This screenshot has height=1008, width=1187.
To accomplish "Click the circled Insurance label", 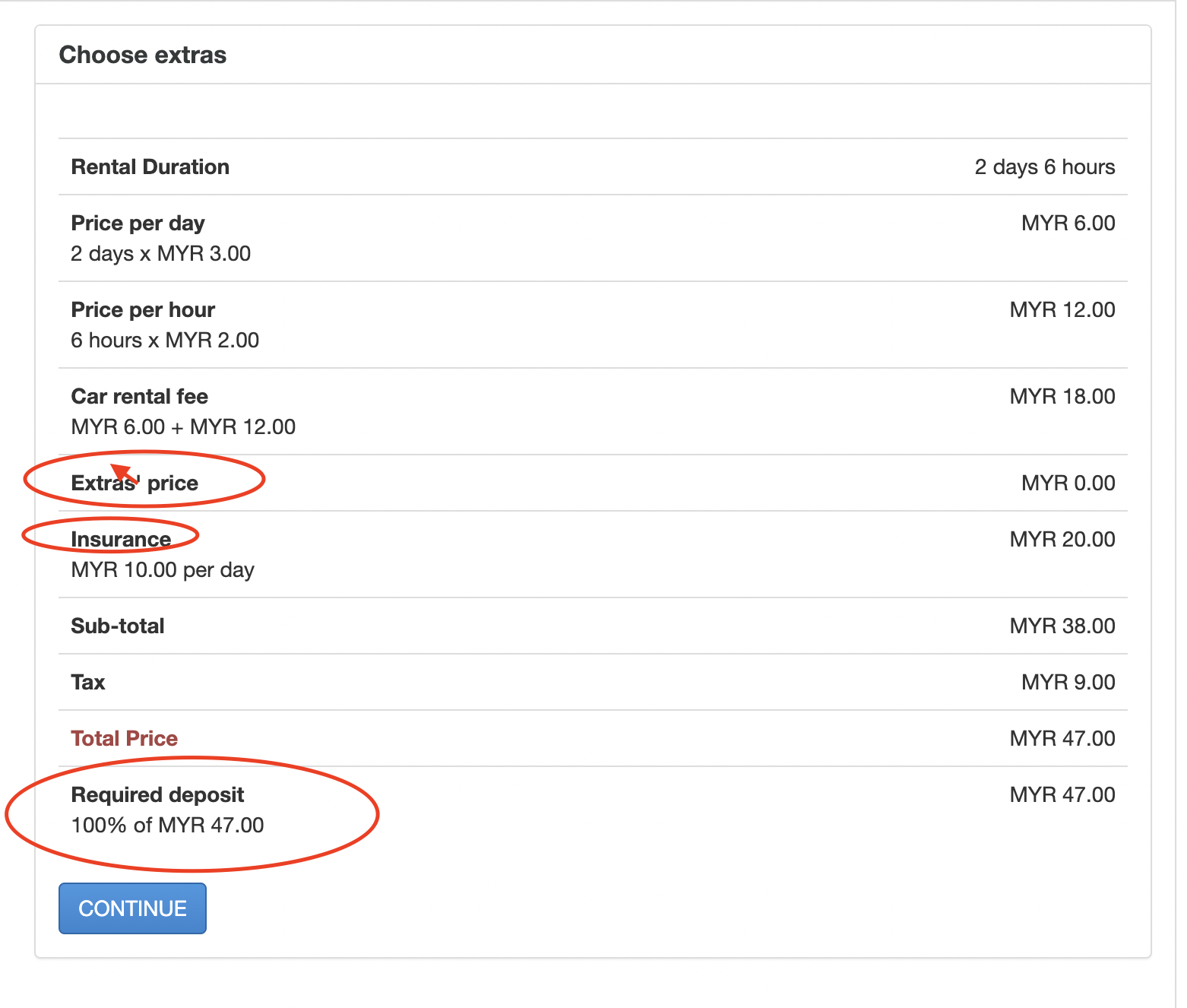I will click(121, 539).
